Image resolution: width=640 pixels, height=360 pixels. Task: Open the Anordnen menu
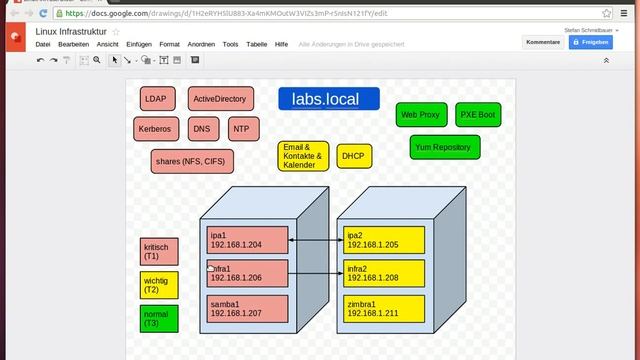[x=201, y=44]
